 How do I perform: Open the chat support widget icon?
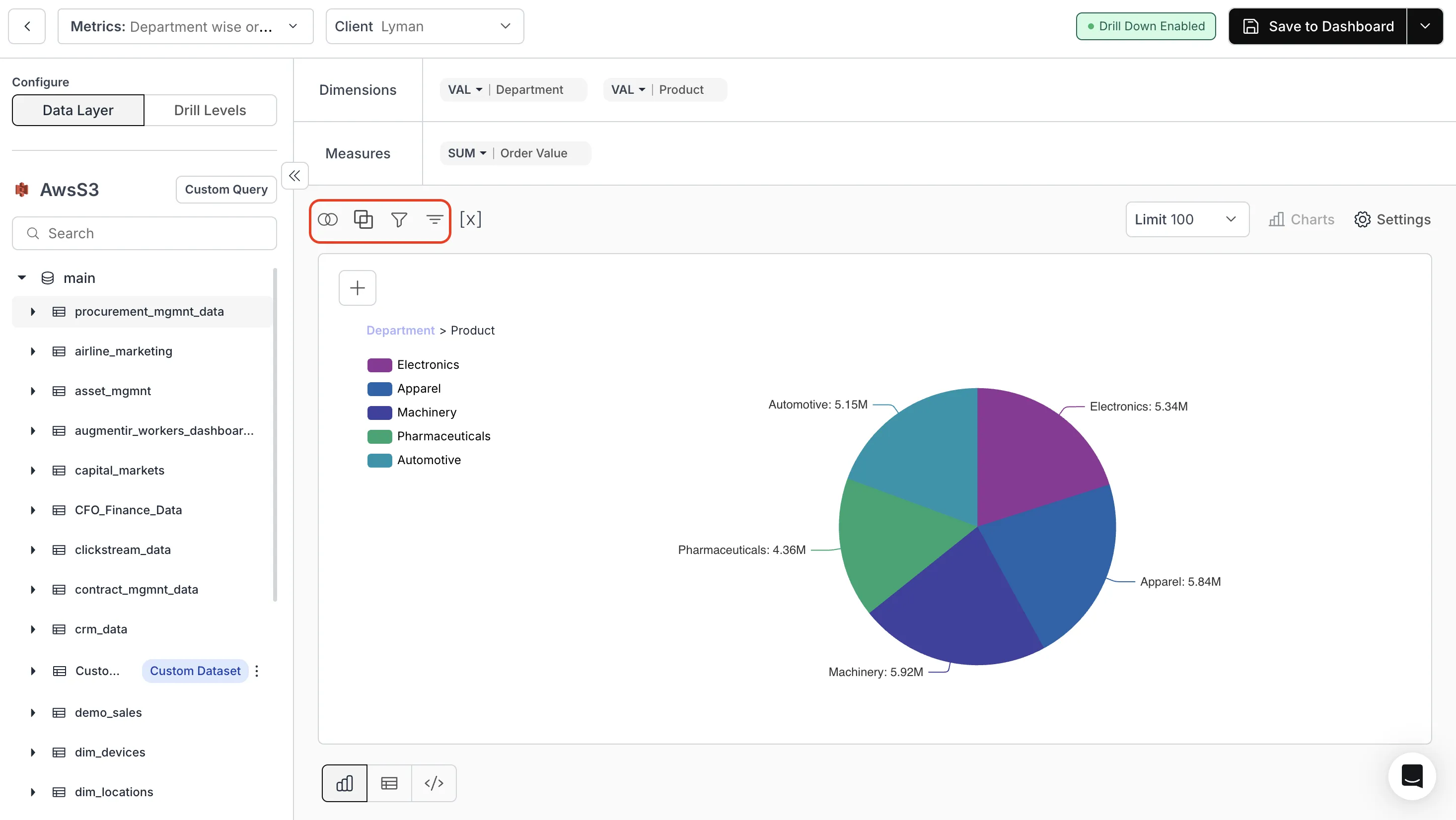[1411, 776]
